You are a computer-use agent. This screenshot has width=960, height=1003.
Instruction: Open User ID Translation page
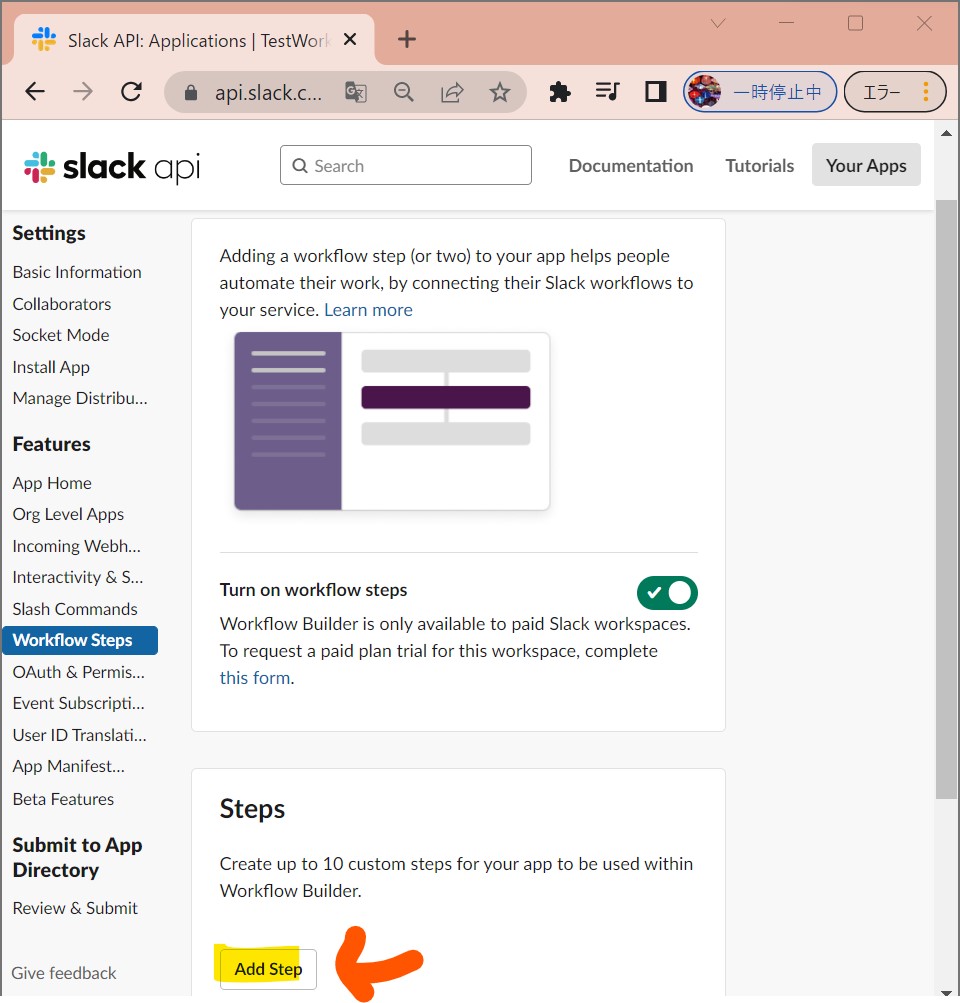[x=79, y=735]
